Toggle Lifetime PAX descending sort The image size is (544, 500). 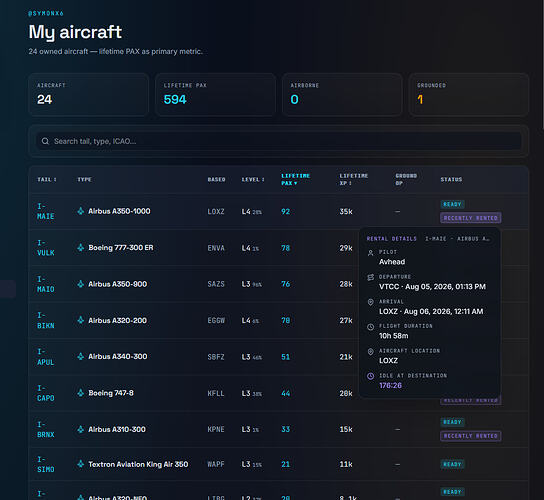(296, 179)
